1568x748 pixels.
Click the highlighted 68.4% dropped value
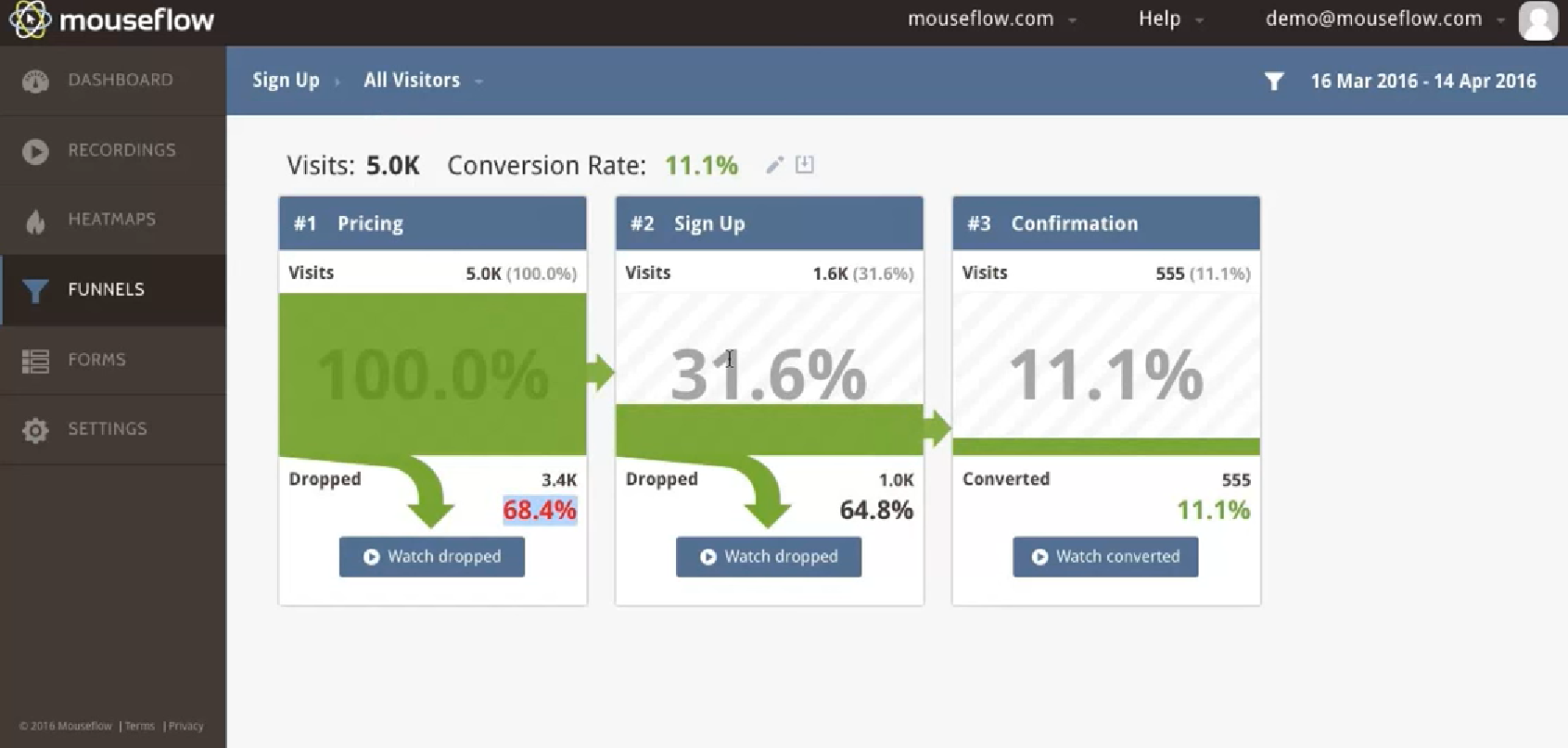(540, 510)
